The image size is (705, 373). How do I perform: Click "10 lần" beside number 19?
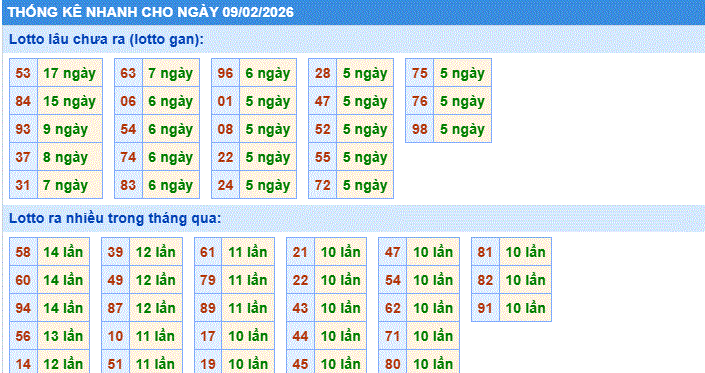coord(248,362)
